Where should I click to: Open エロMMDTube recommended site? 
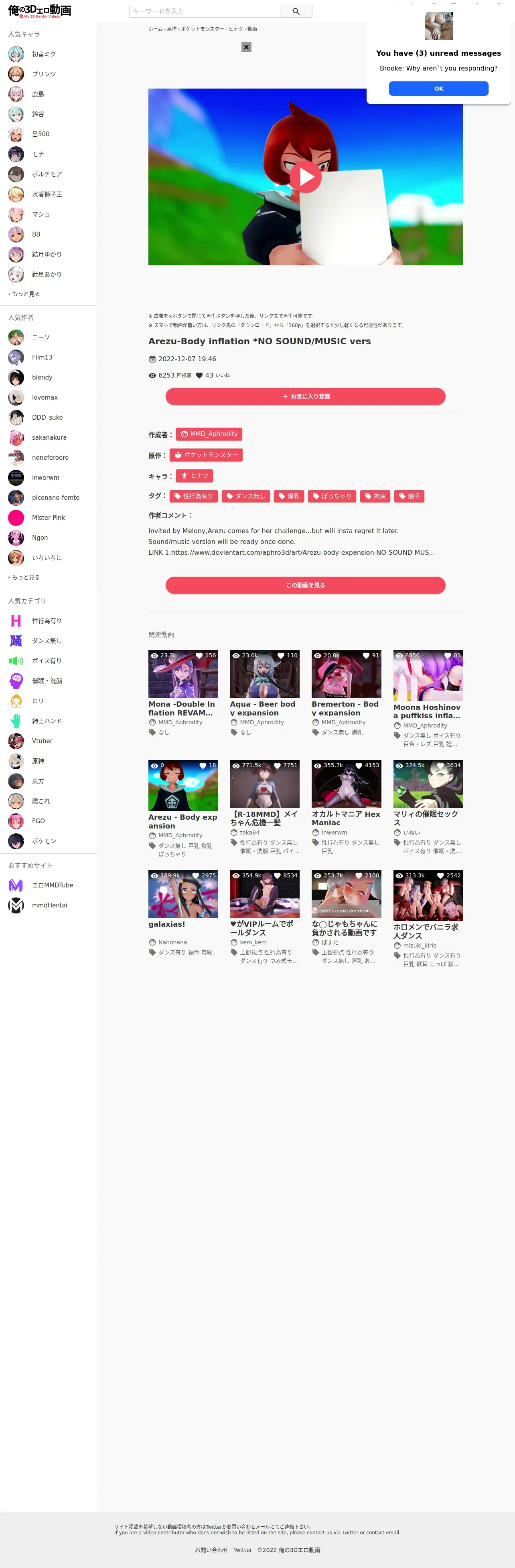[48, 886]
